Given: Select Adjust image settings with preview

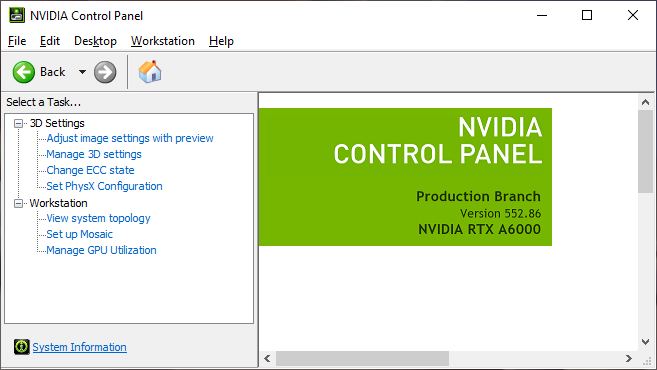Looking at the screenshot, I should click(130, 138).
